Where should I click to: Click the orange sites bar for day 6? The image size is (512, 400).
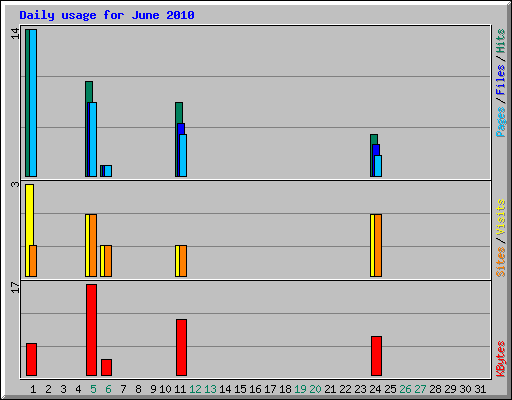click(108, 261)
